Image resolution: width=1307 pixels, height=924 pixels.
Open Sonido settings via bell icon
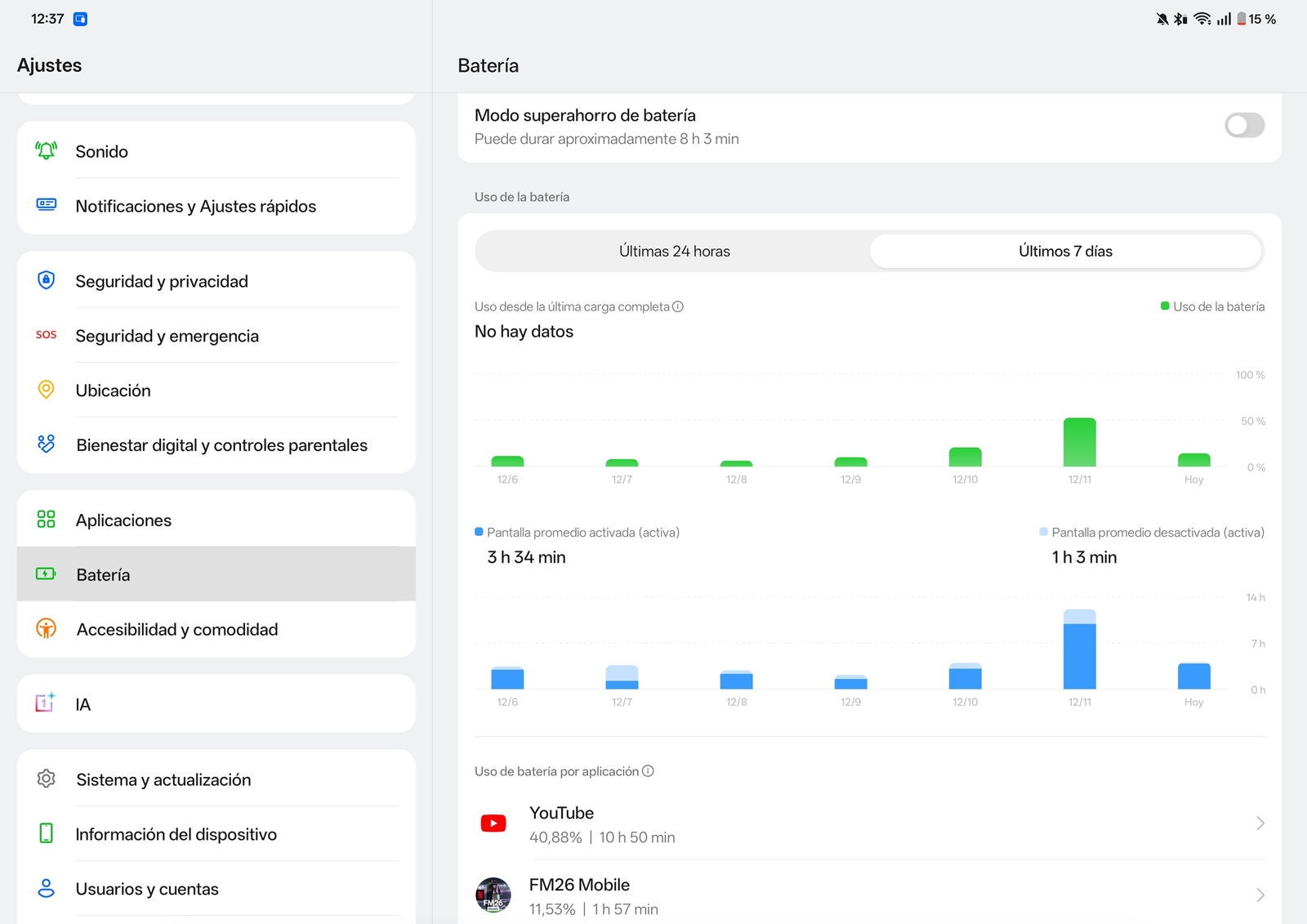pos(47,151)
